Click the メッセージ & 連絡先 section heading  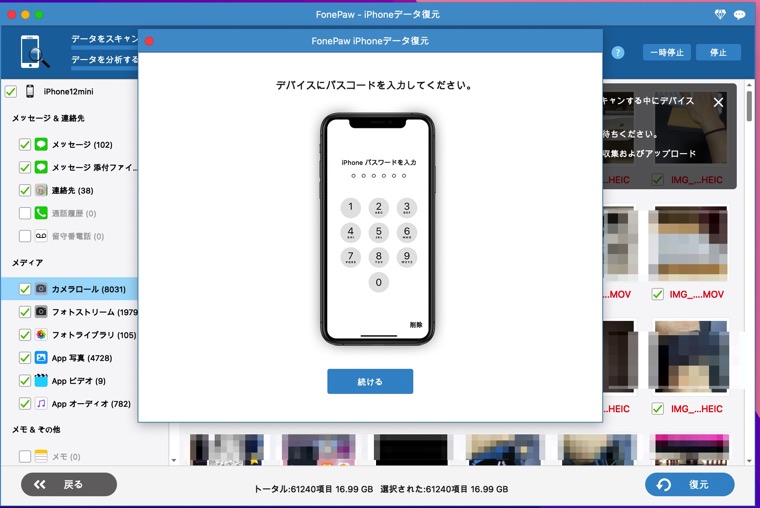click(x=48, y=118)
